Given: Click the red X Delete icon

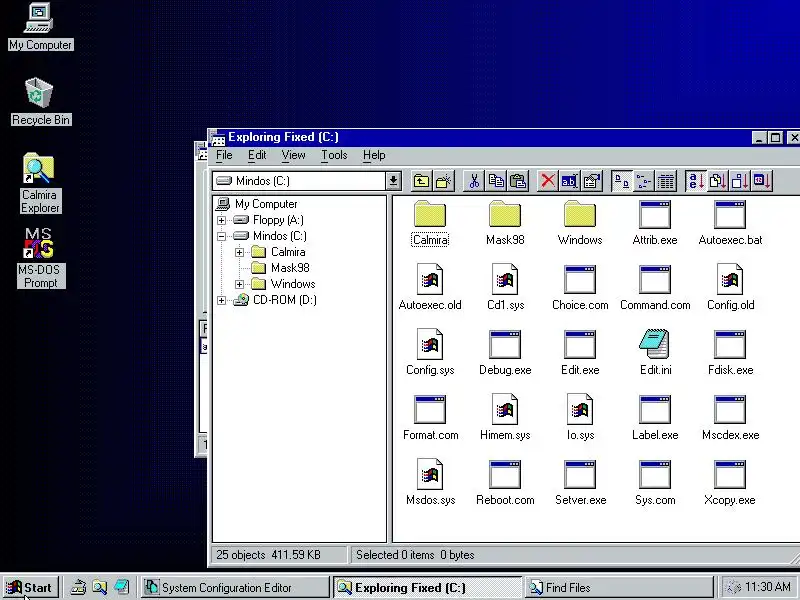Looking at the screenshot, I should click(548, 181).
